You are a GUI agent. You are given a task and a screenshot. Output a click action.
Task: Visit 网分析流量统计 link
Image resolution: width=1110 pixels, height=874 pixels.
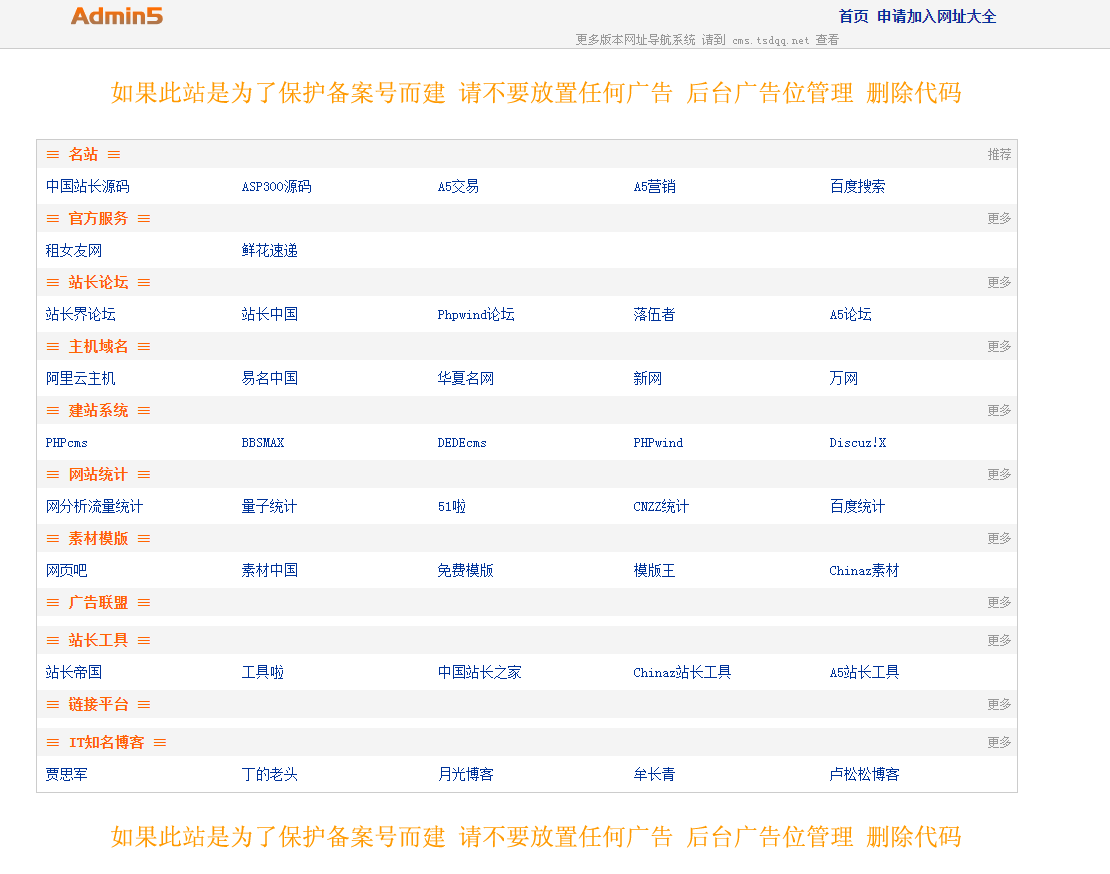(94, 507)
